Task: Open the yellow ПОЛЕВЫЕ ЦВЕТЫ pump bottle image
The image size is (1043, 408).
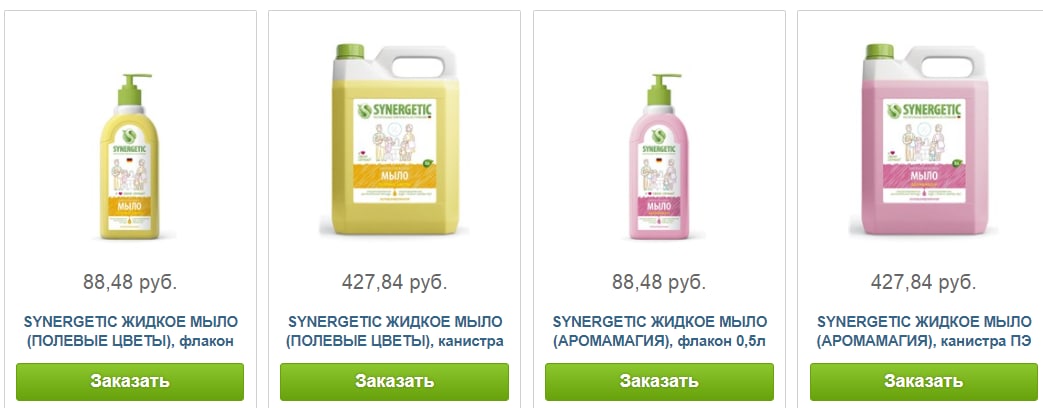Action: 130,156
